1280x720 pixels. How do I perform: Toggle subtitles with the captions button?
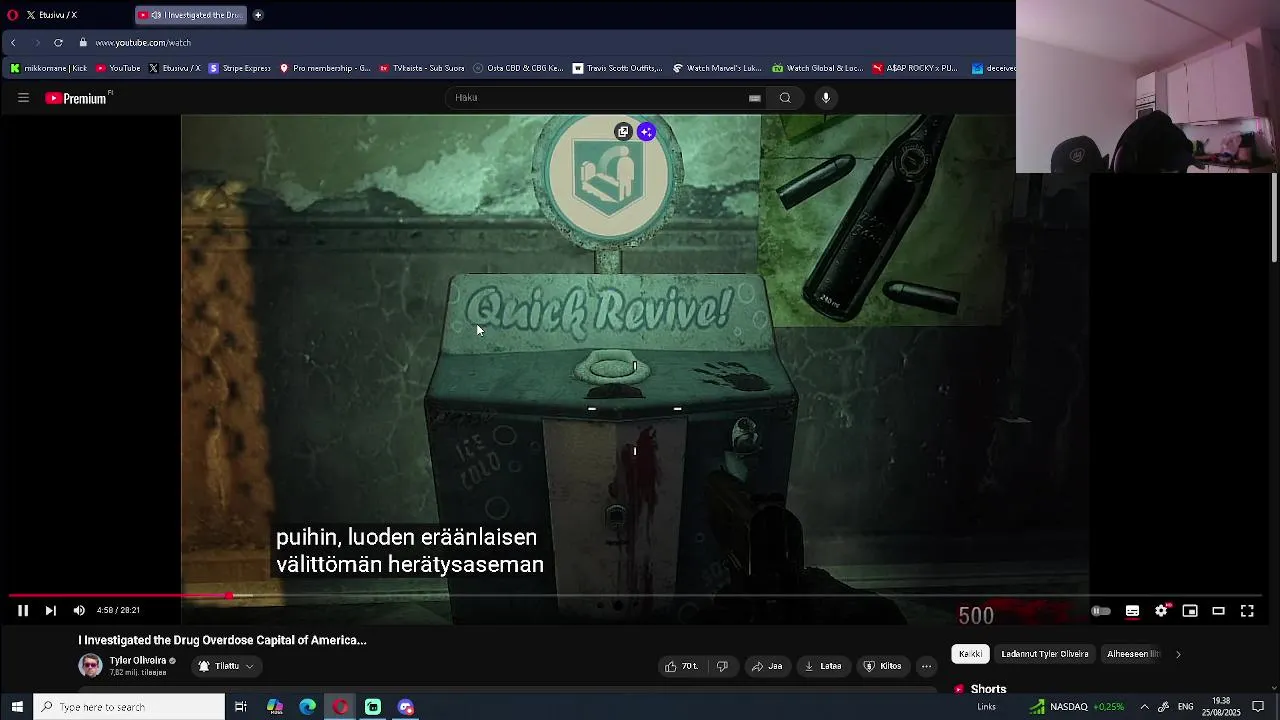(x=1132, y=611)
